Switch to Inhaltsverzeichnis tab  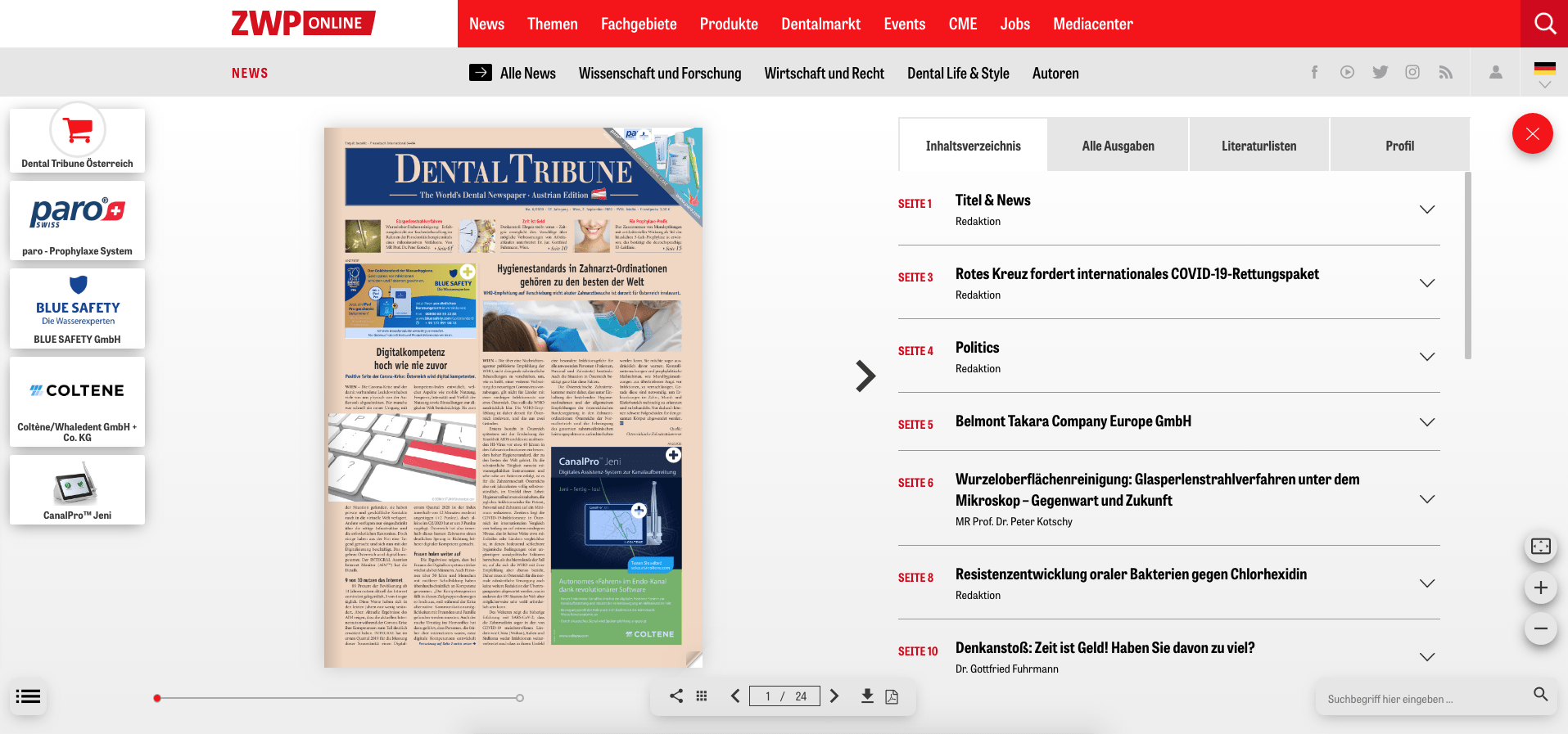tap(973, 145)
